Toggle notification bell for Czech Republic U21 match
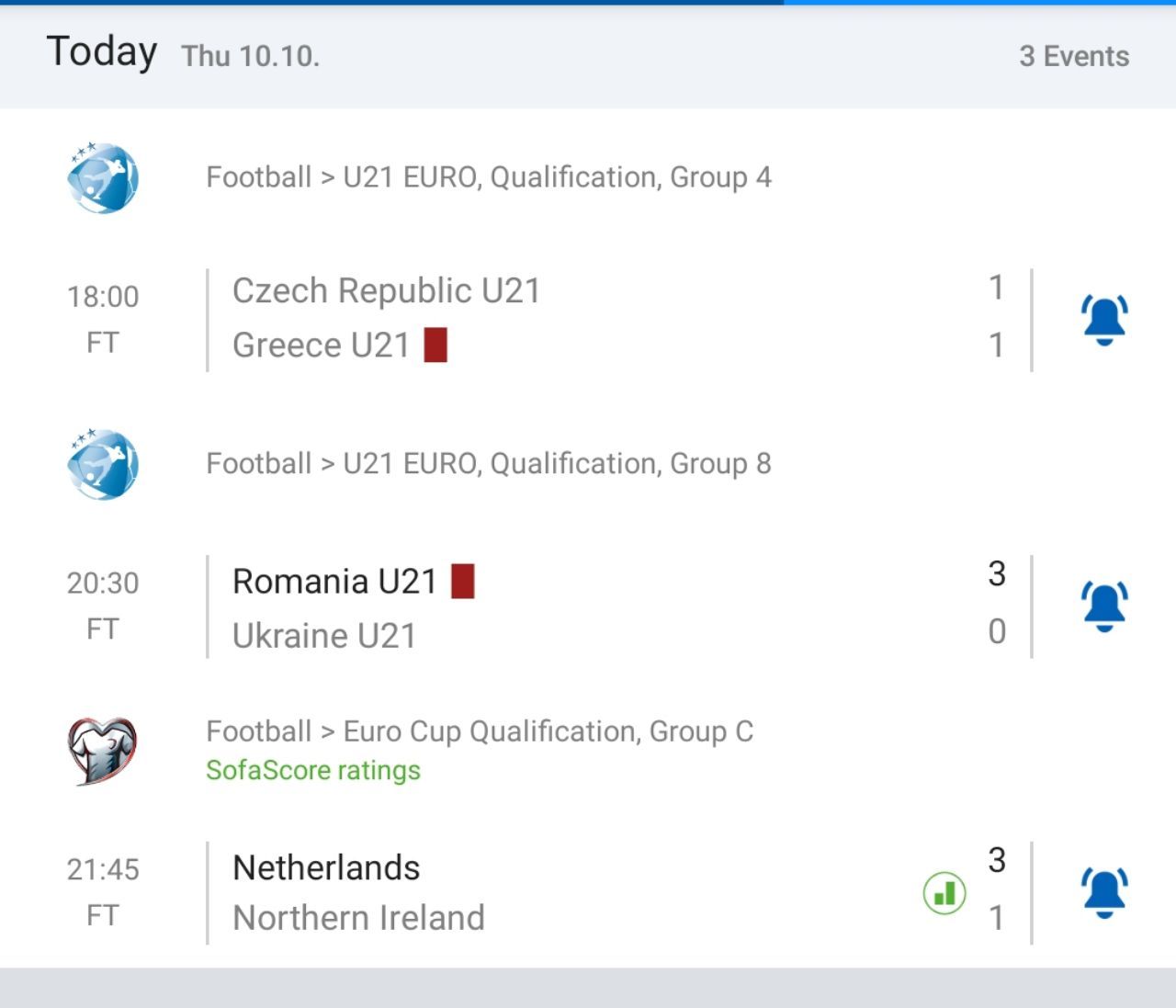The width and height of the screenshot is (1176, 1008). point(1104,320)
